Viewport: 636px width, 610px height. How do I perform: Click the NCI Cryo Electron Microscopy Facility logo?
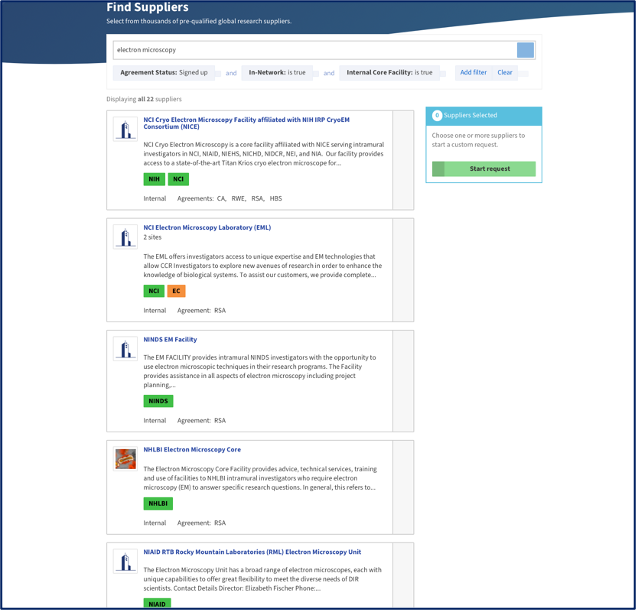pos(125,129)
